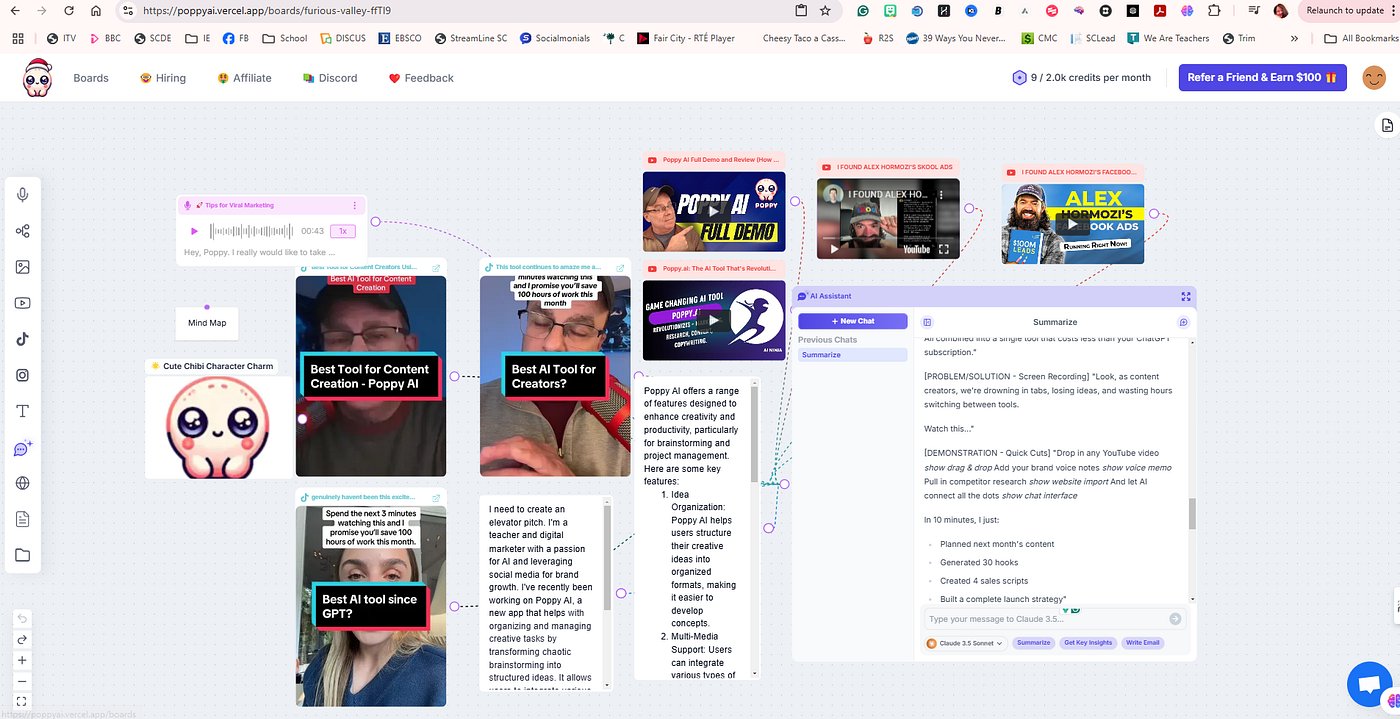The width and height of the screenshot is (1400, 719).
Task: Select the microphone voice recording tool
Action: pos(22,195)
